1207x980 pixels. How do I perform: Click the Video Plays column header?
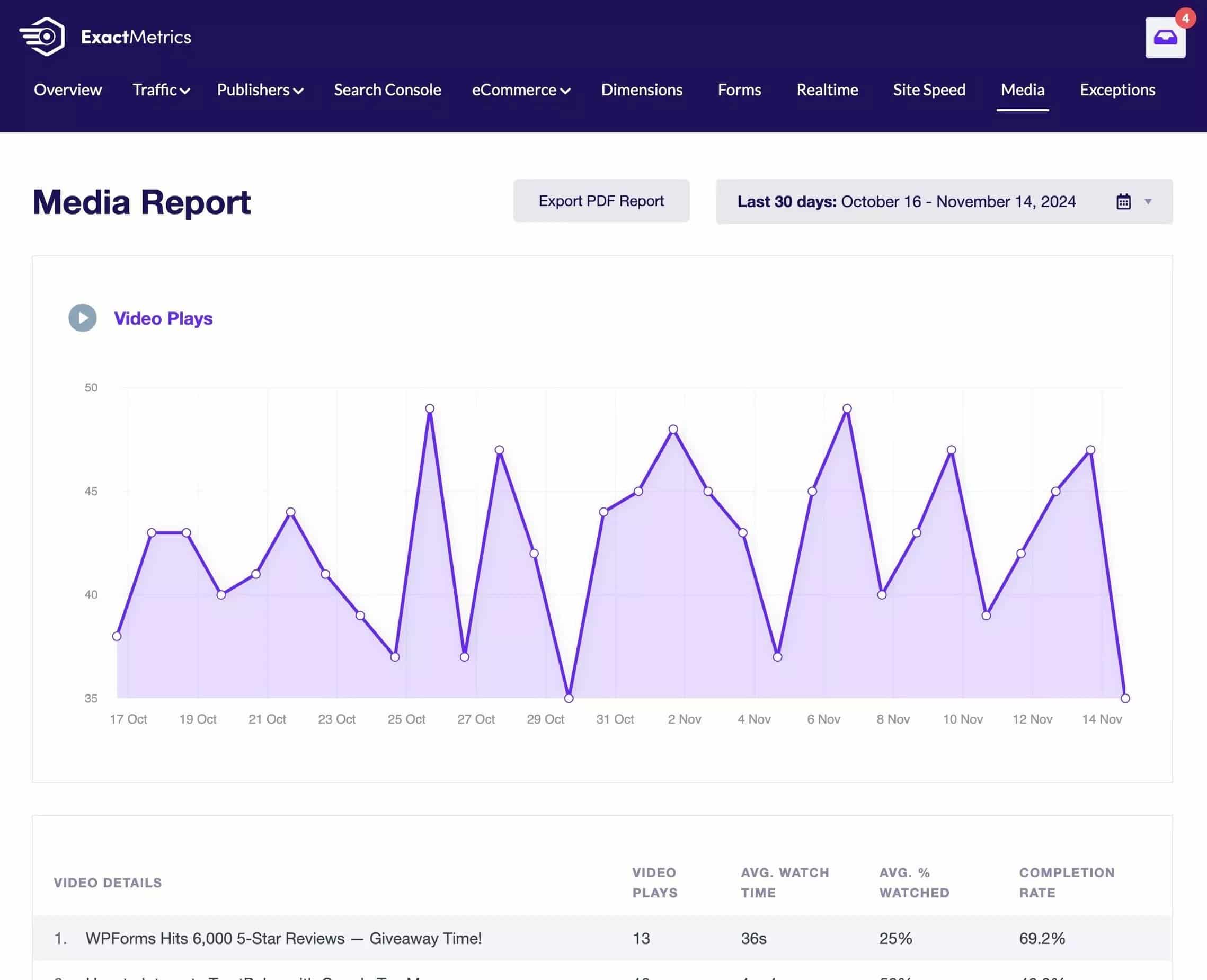(x=654, y=883)
